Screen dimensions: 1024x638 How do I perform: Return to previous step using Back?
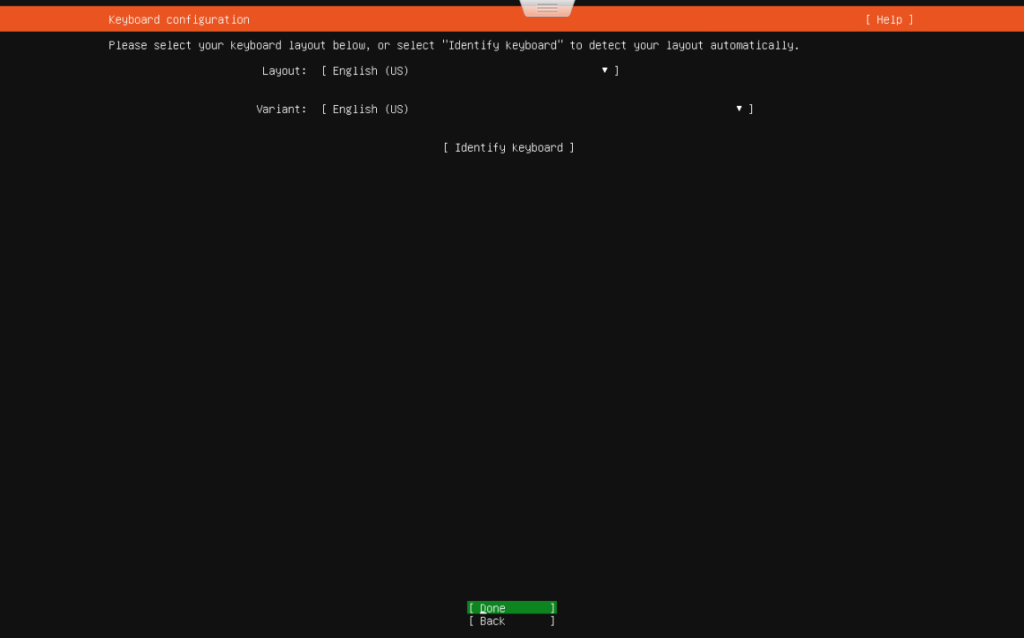pyautogui.click(x=511, y=620)
